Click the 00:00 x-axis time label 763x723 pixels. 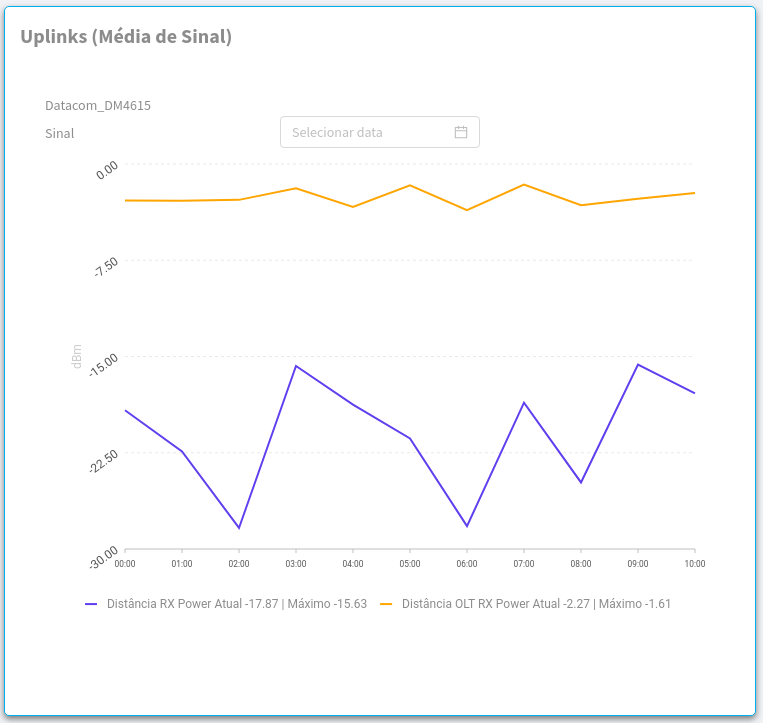[125, 564]
